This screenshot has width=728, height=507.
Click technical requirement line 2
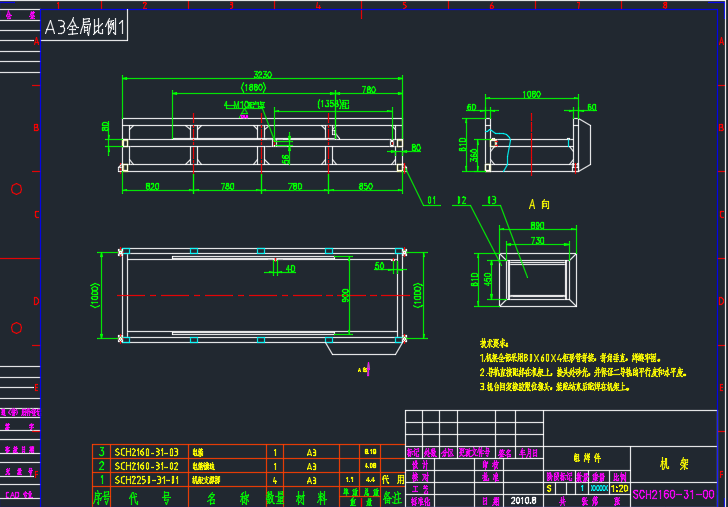[583, 372]
